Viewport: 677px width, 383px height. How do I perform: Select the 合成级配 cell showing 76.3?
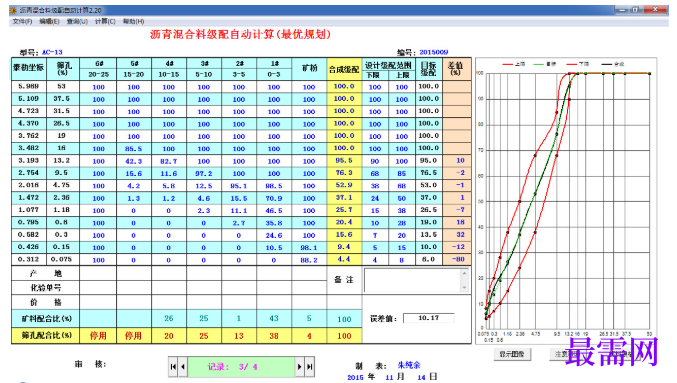[344, 173]
